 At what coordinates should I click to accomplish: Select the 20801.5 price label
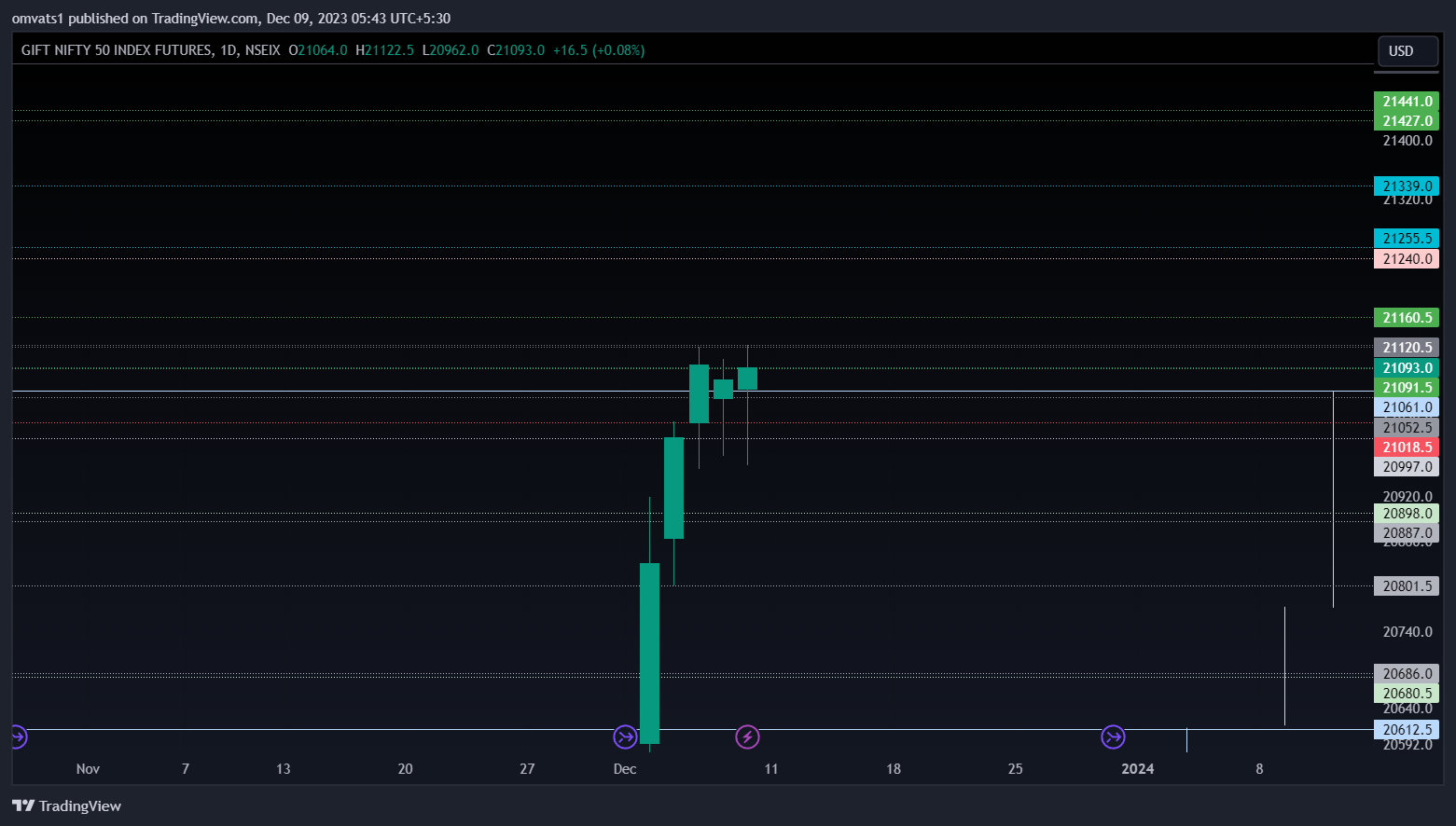pos(1407,586)
